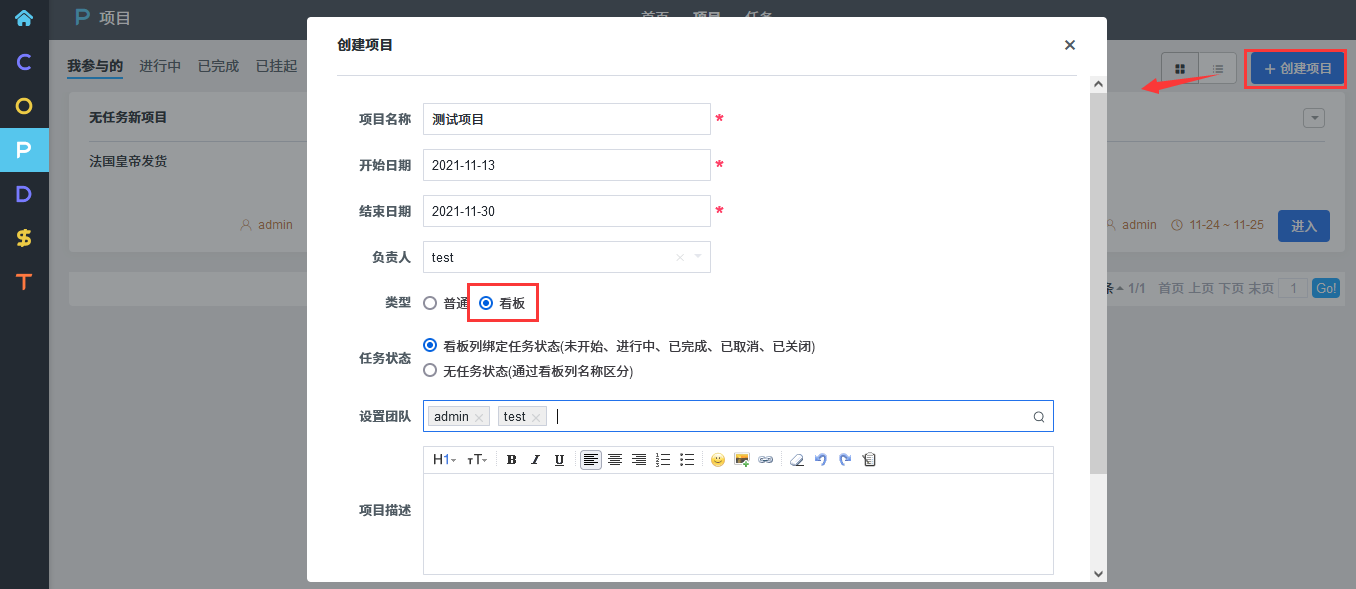Switch to the 进行中 tab

tap(160, 66)
